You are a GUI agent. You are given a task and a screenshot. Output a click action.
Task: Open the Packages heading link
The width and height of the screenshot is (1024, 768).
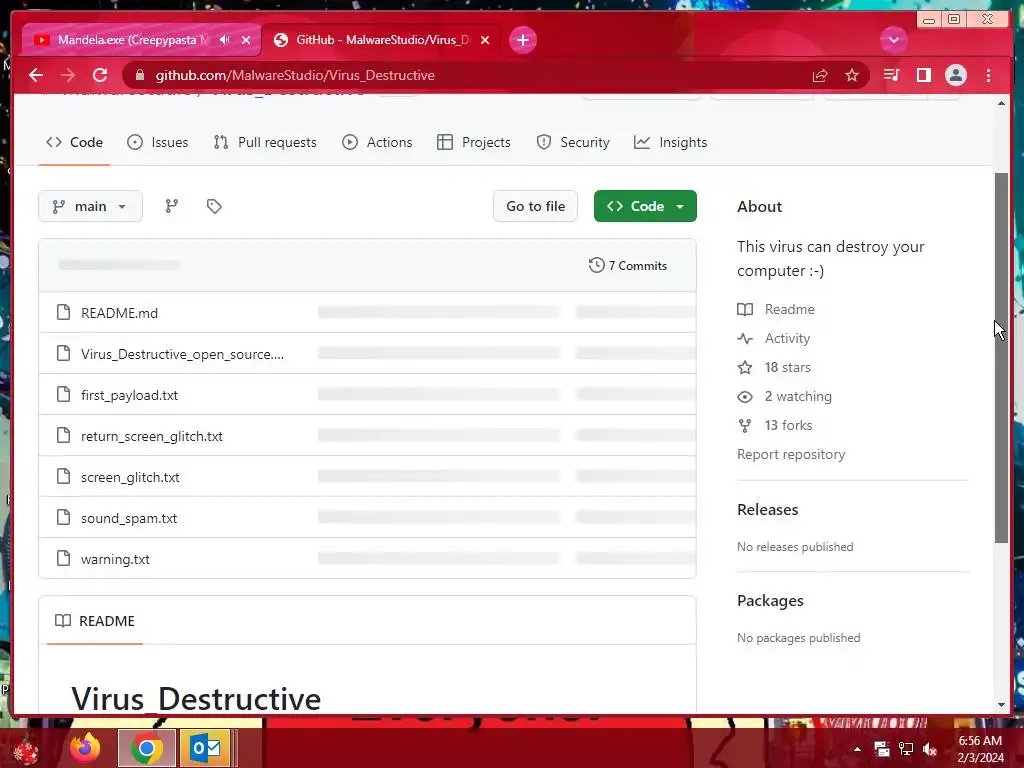[x=770, y=601]
